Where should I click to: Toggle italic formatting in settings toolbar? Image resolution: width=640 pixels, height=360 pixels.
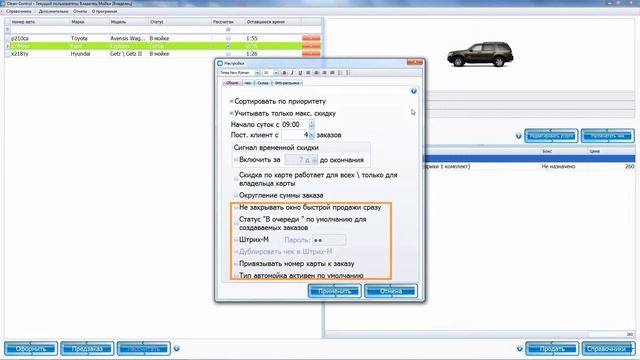tap(292, 73)
